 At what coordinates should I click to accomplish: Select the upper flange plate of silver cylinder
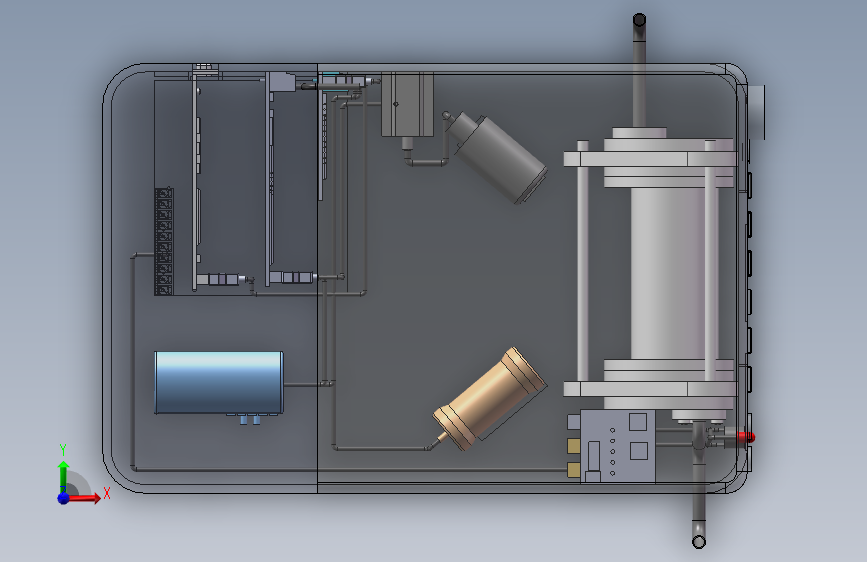(x=650, y=159)
